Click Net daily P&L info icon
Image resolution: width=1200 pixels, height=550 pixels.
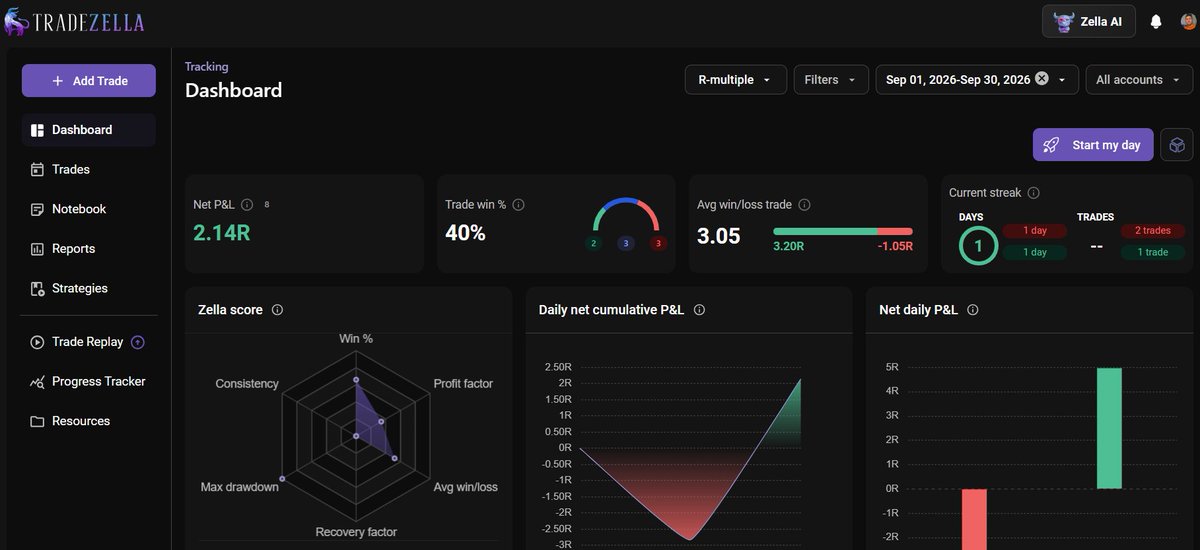(972, 310)
